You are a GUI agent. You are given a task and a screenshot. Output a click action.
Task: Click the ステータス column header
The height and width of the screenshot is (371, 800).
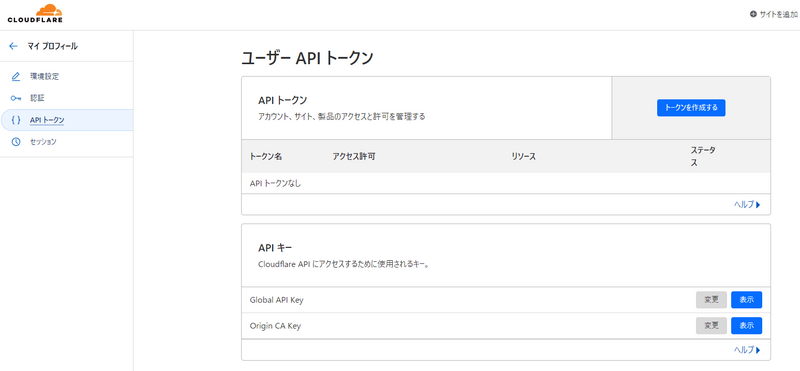[x=703, y=157]
